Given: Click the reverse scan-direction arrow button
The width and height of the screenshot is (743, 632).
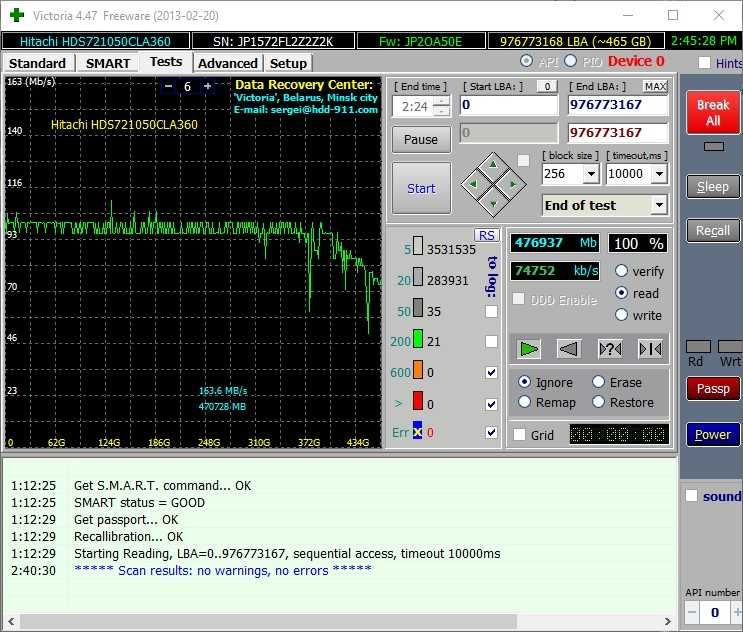Looking at the screenshot, I should point(569,349).
